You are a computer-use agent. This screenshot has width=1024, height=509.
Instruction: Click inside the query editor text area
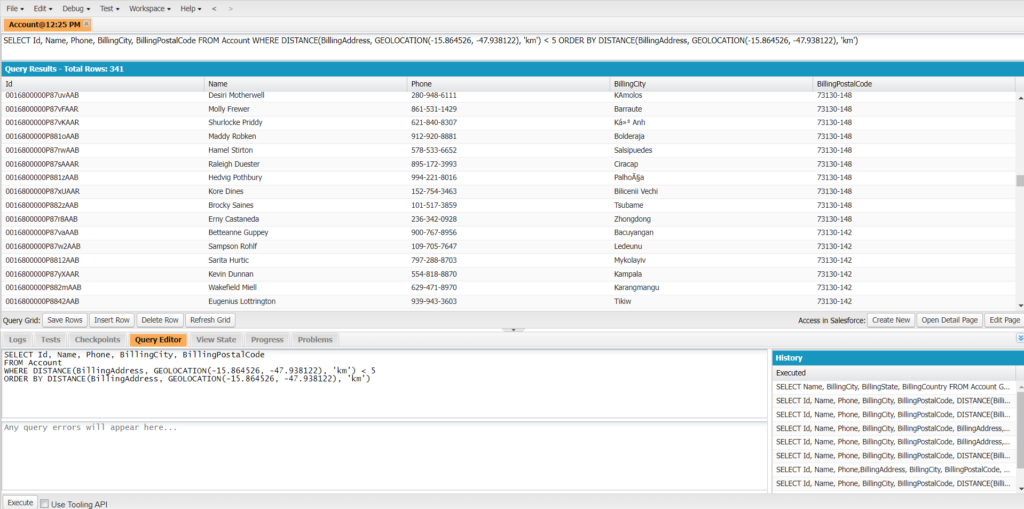coord(384,384)
